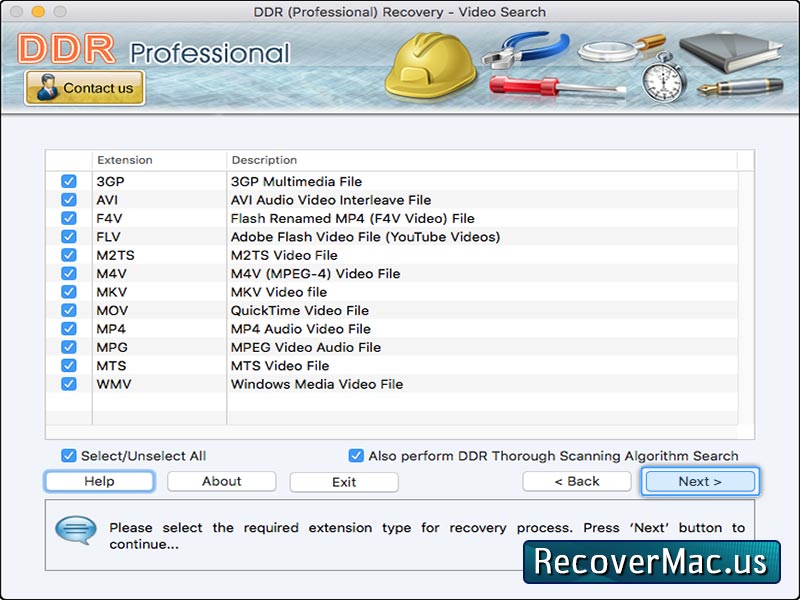Open the About dialog
The image size is (800, 600).
pyautogui.click(x=221, y=481)
